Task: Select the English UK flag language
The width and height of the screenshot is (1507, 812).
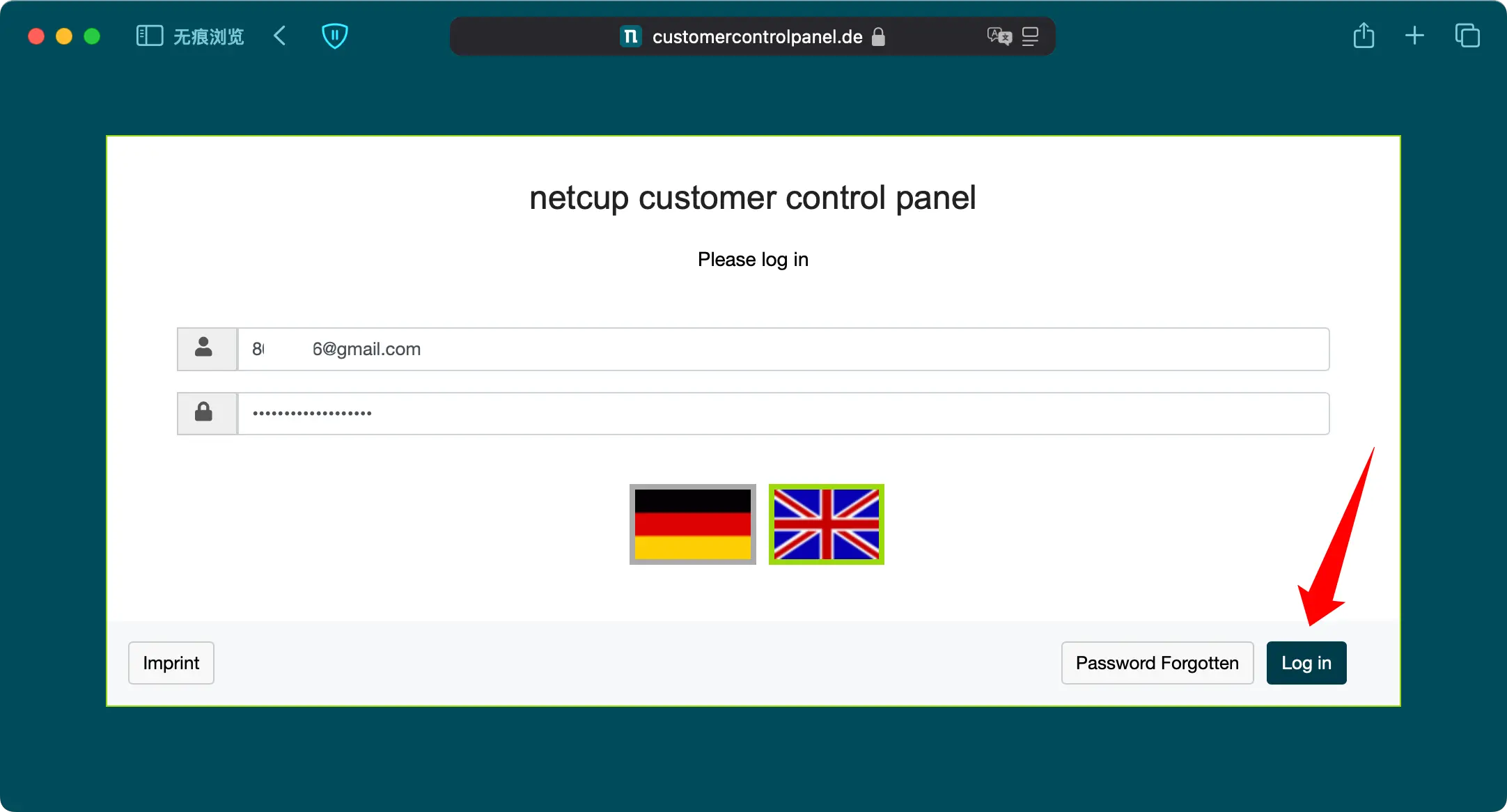Action: coord(827,524)
